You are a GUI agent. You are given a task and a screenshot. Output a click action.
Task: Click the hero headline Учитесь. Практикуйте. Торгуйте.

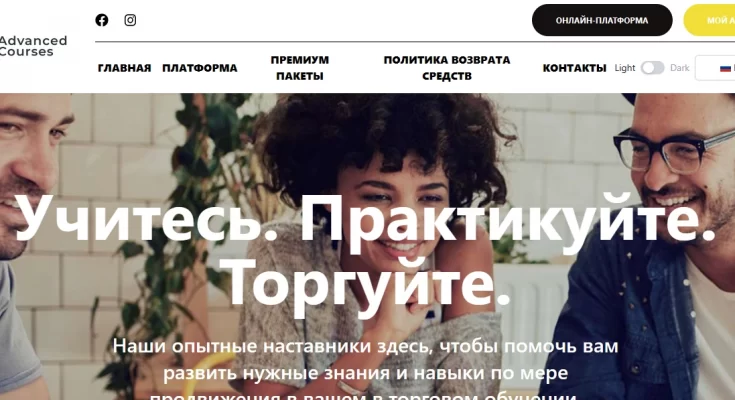click(365, 251)
